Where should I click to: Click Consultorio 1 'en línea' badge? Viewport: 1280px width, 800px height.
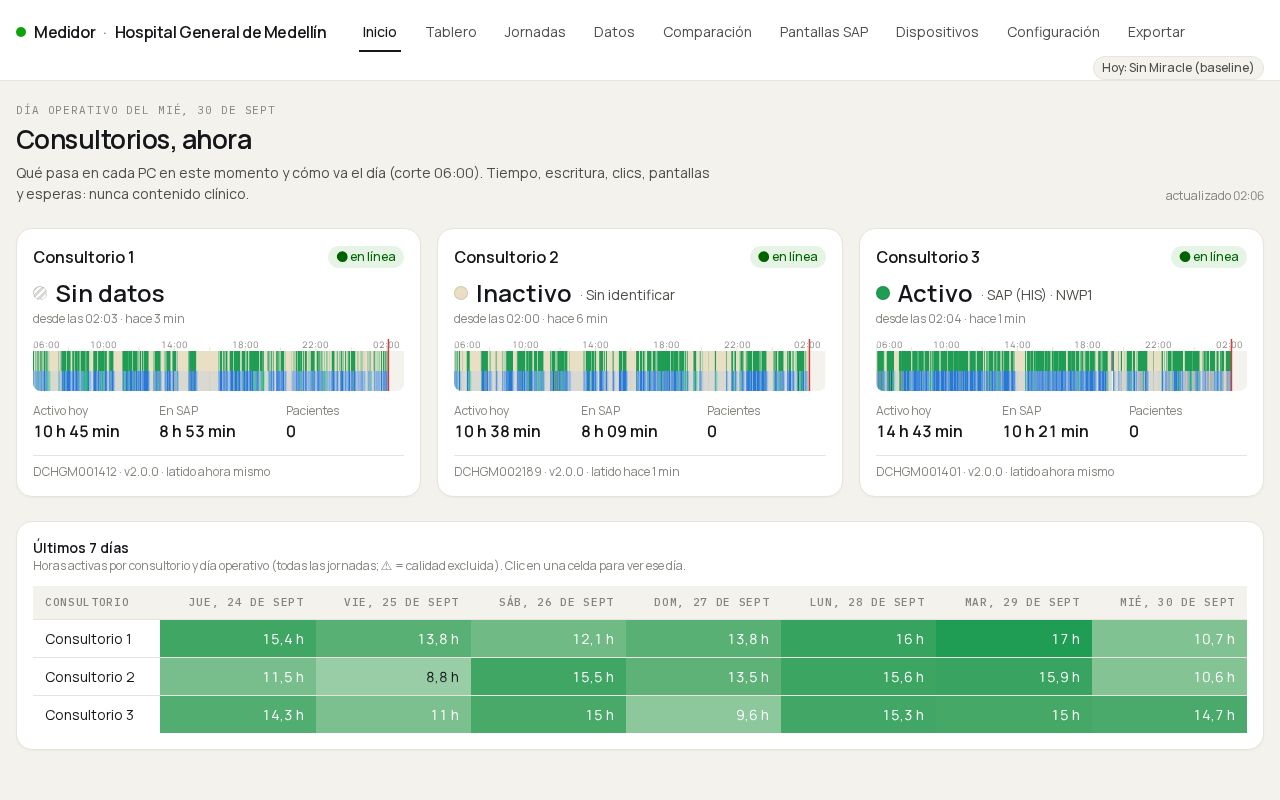coord(366,257)
